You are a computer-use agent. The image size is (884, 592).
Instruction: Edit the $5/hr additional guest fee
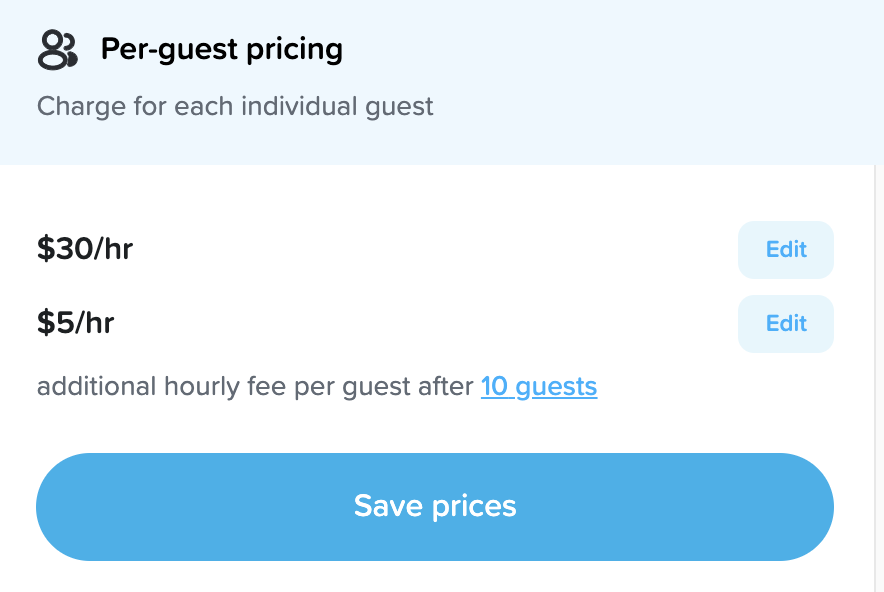point(785,324)
